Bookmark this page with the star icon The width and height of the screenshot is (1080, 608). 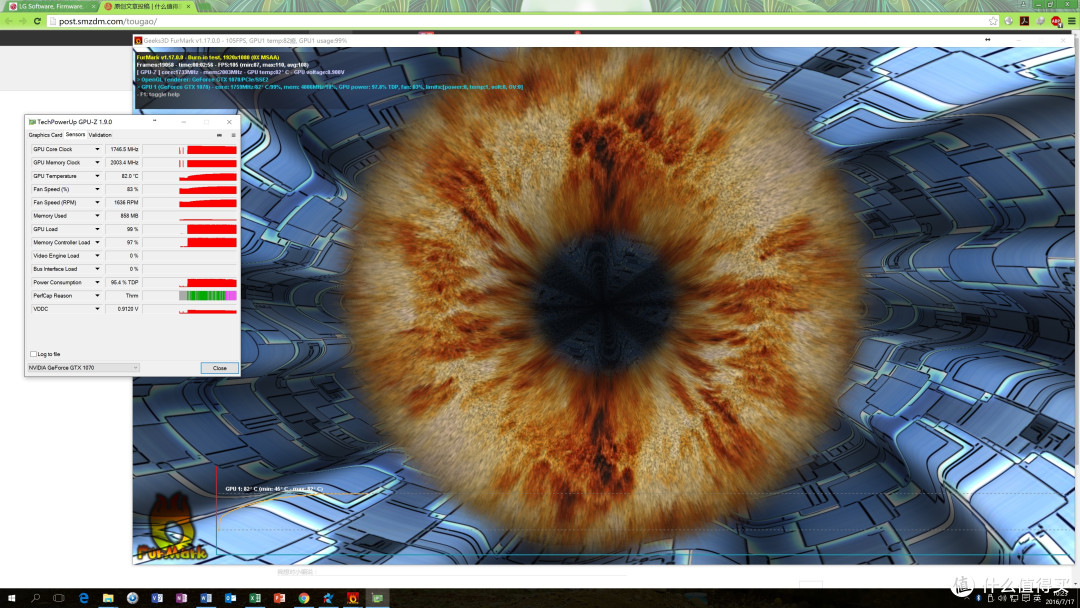[x=993, y=21]
